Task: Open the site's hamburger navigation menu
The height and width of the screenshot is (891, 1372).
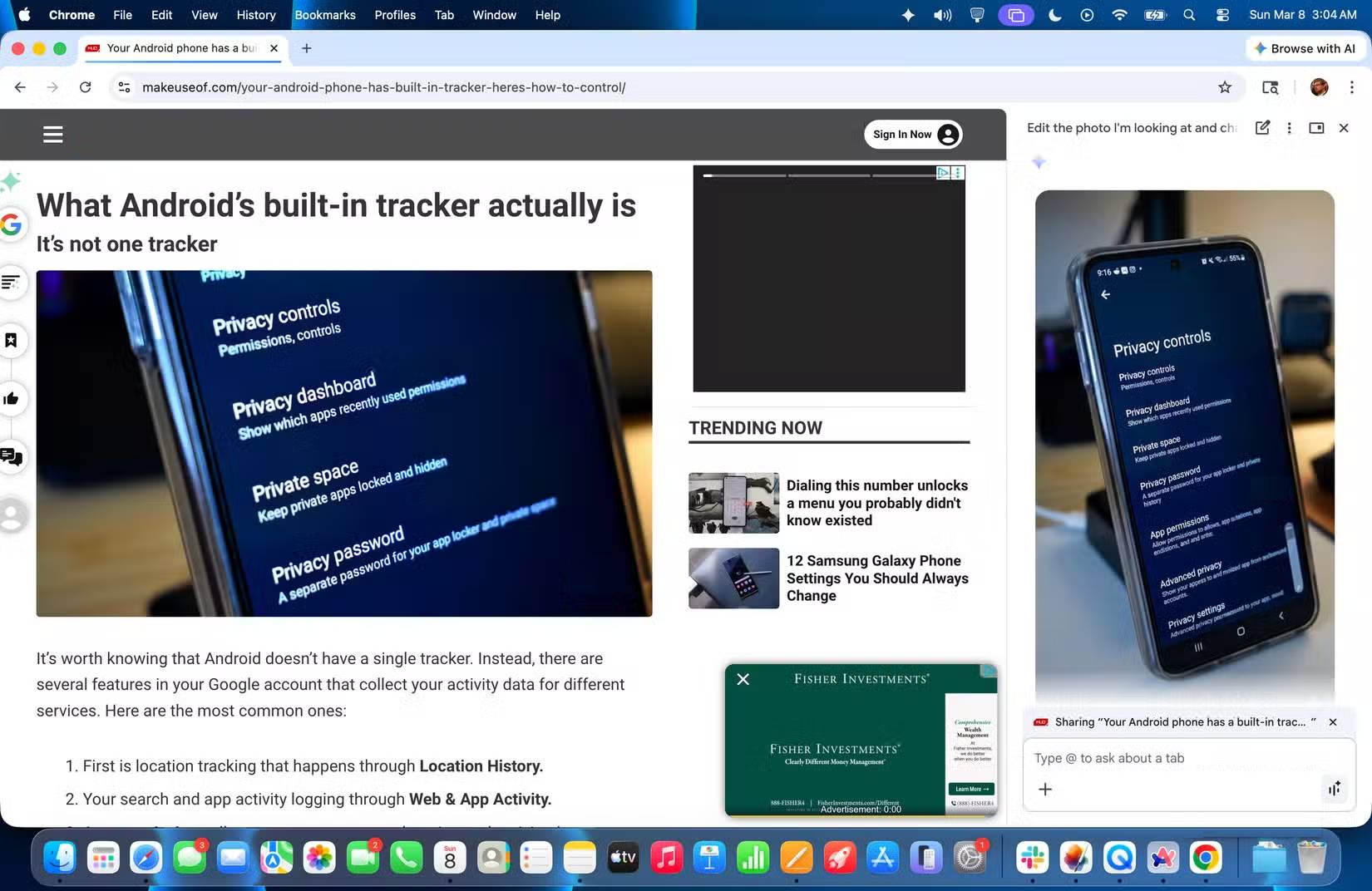Action: coord(52,134)
